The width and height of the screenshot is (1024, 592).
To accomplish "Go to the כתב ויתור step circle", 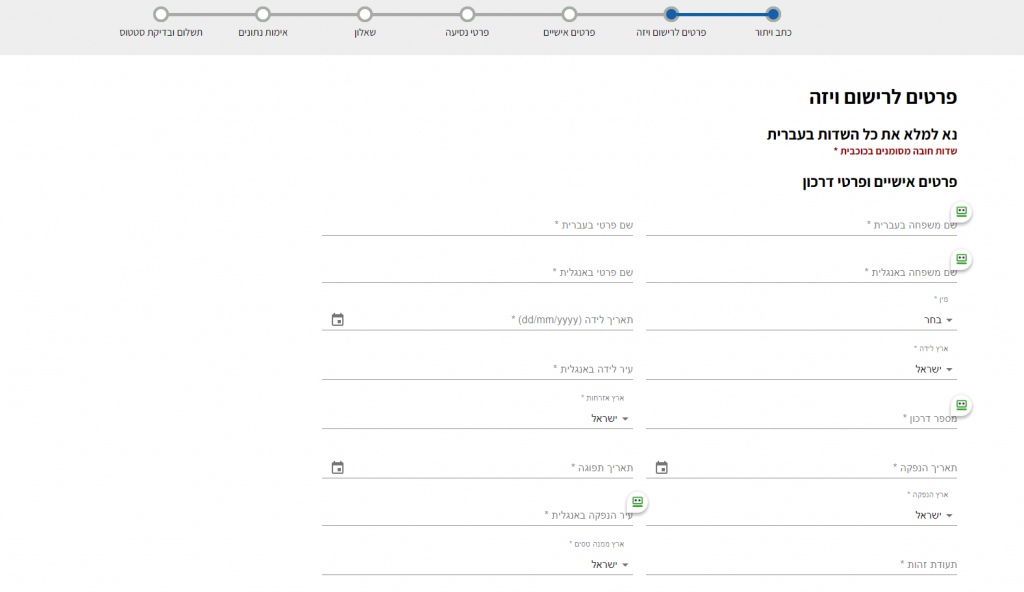I will click(x=772, y=14).
